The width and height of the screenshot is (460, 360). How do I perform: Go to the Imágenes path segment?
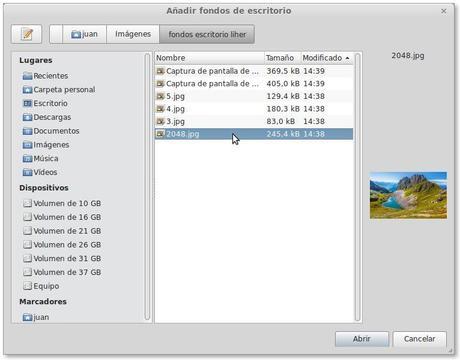pos(133,34)
